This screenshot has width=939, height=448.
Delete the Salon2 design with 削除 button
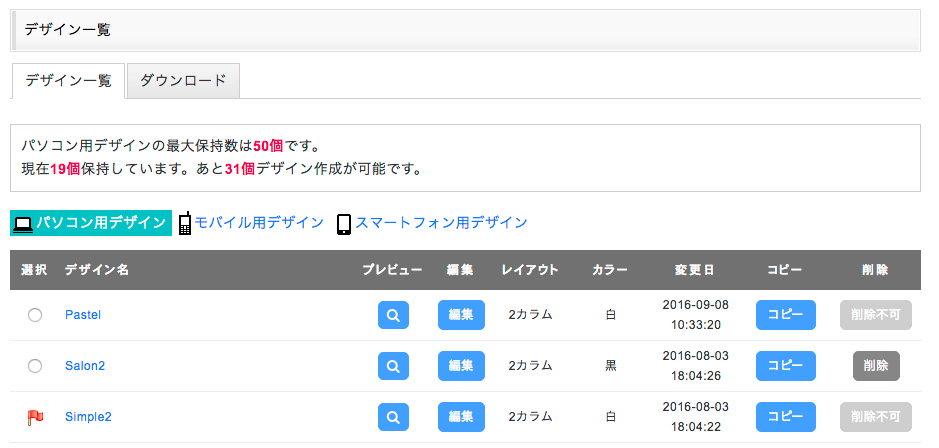875,366
